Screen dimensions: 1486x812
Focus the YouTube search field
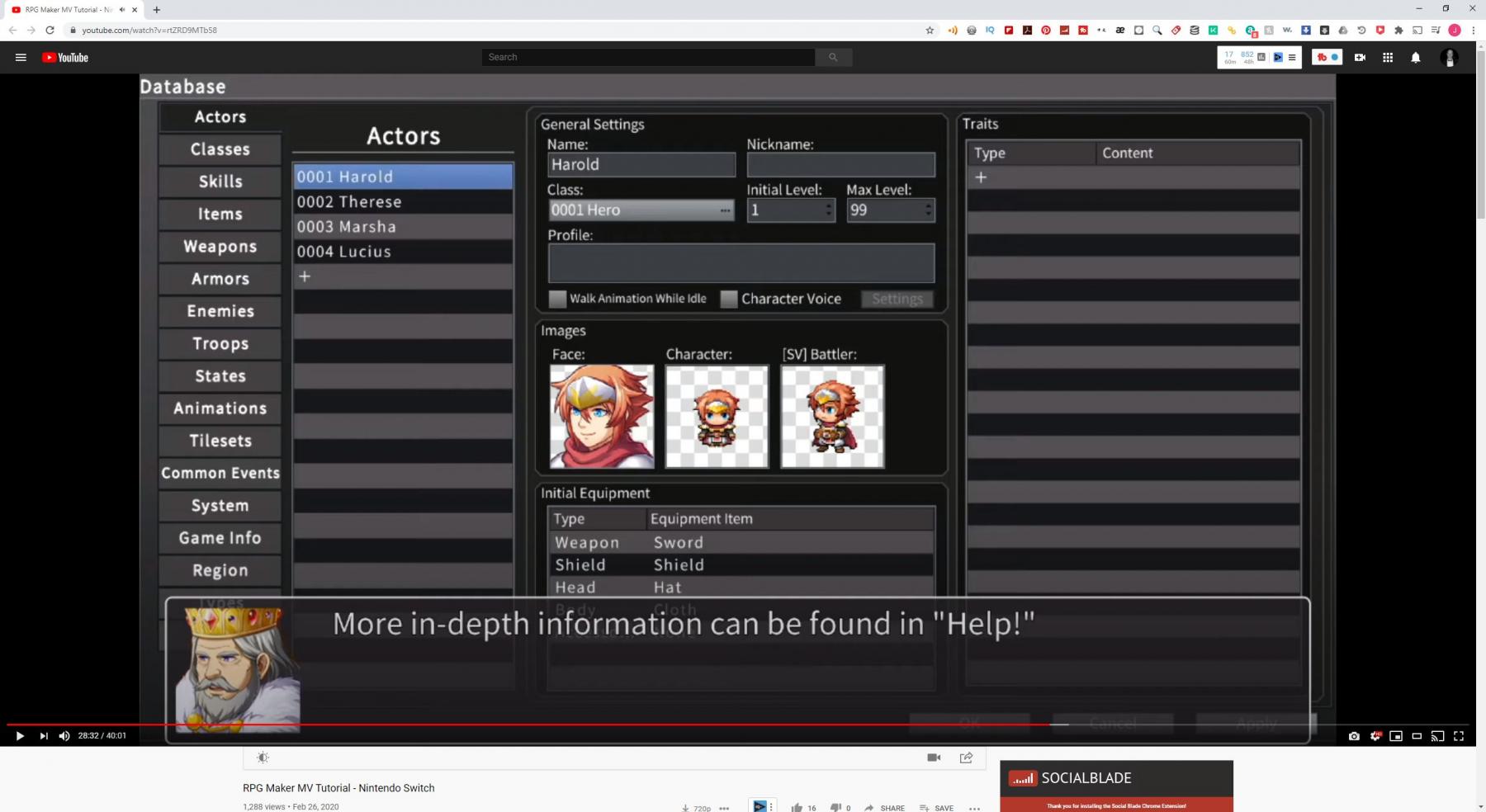(x=649, y=57)
